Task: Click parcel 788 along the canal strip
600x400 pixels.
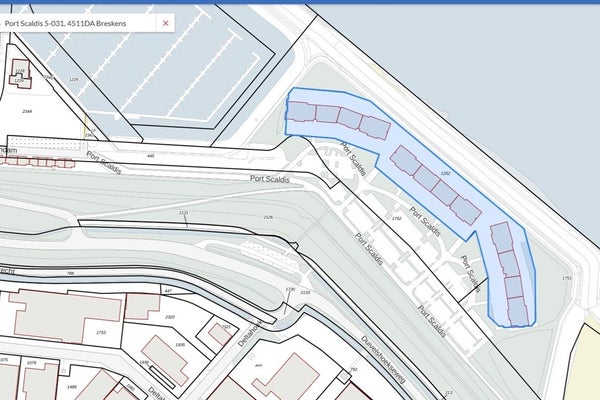Action: (x=70, y=274)
